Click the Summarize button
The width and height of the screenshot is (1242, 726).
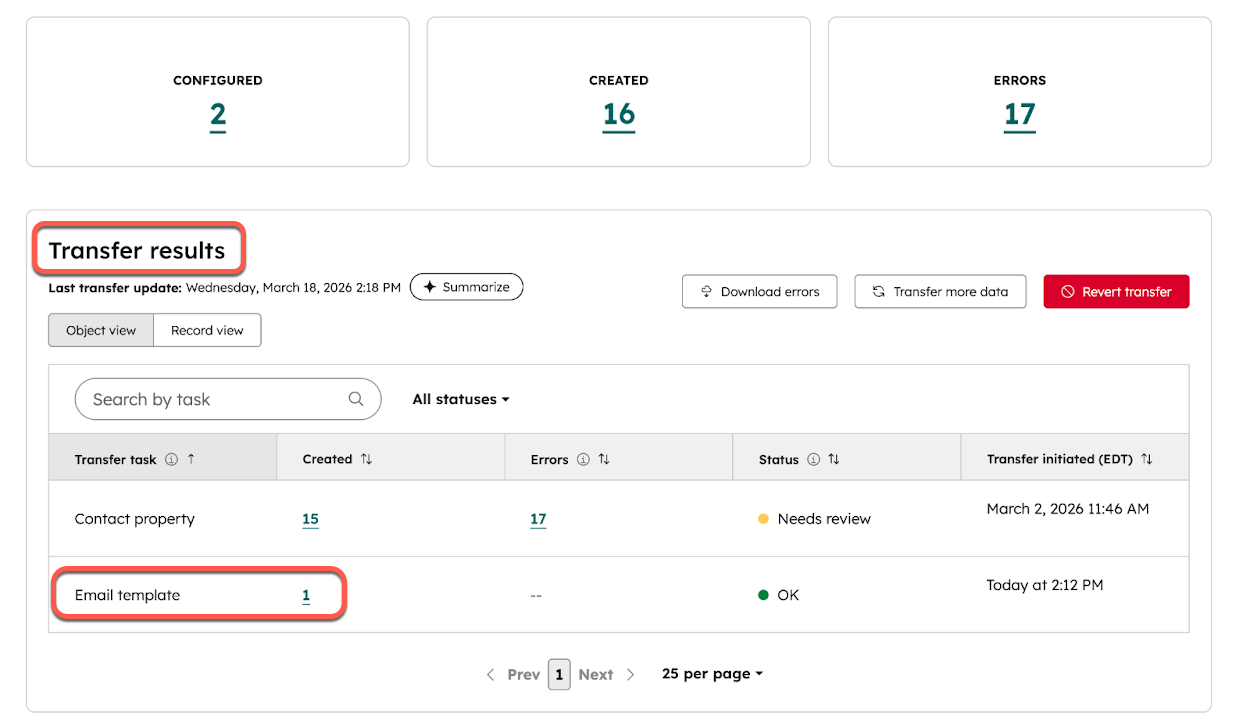466,287
